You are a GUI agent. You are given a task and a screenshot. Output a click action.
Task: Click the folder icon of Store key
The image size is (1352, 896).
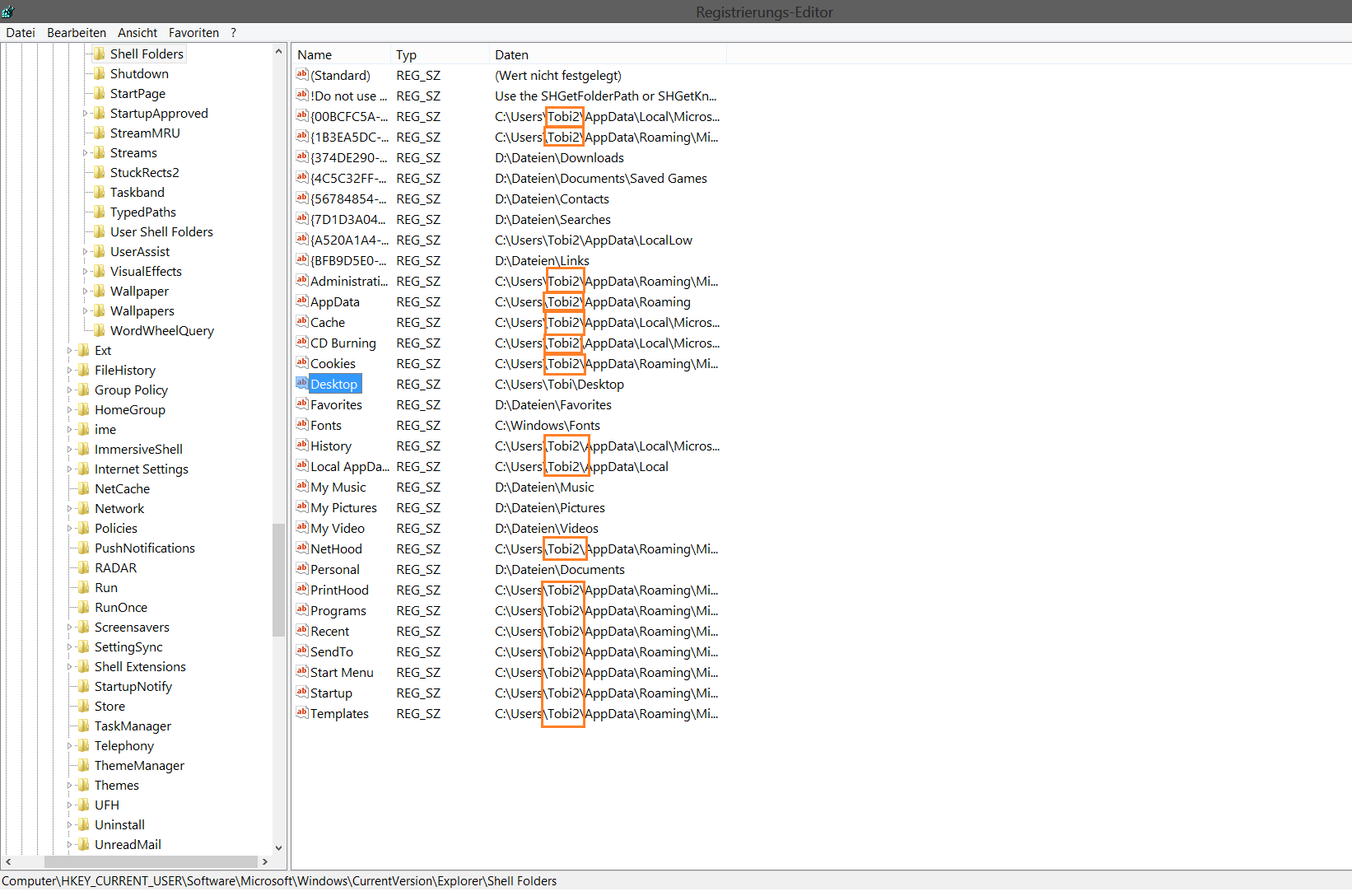pyautogui.click(x=84, y=706)
